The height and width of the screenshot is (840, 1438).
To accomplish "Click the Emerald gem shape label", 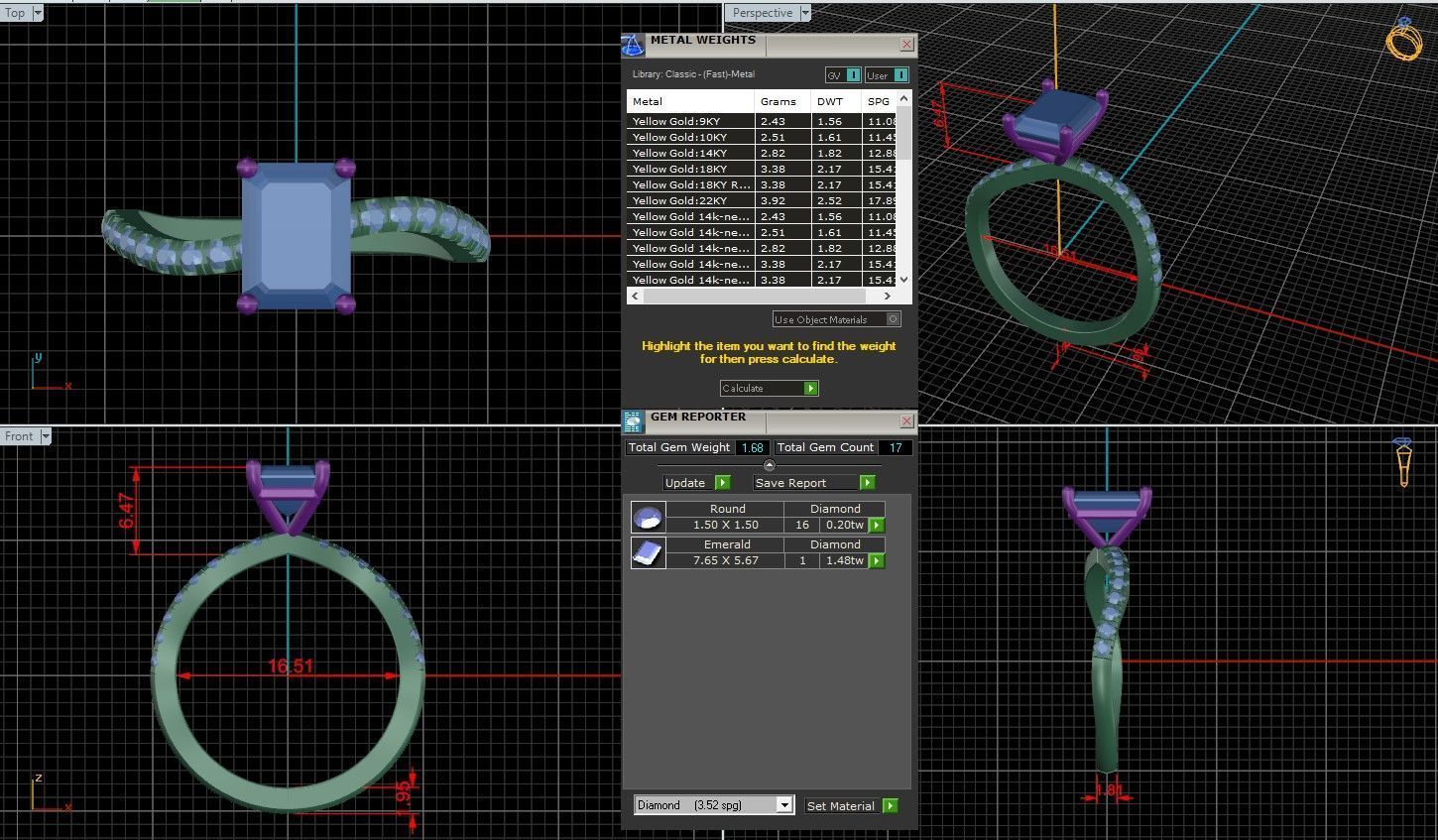I will [727, 544].
